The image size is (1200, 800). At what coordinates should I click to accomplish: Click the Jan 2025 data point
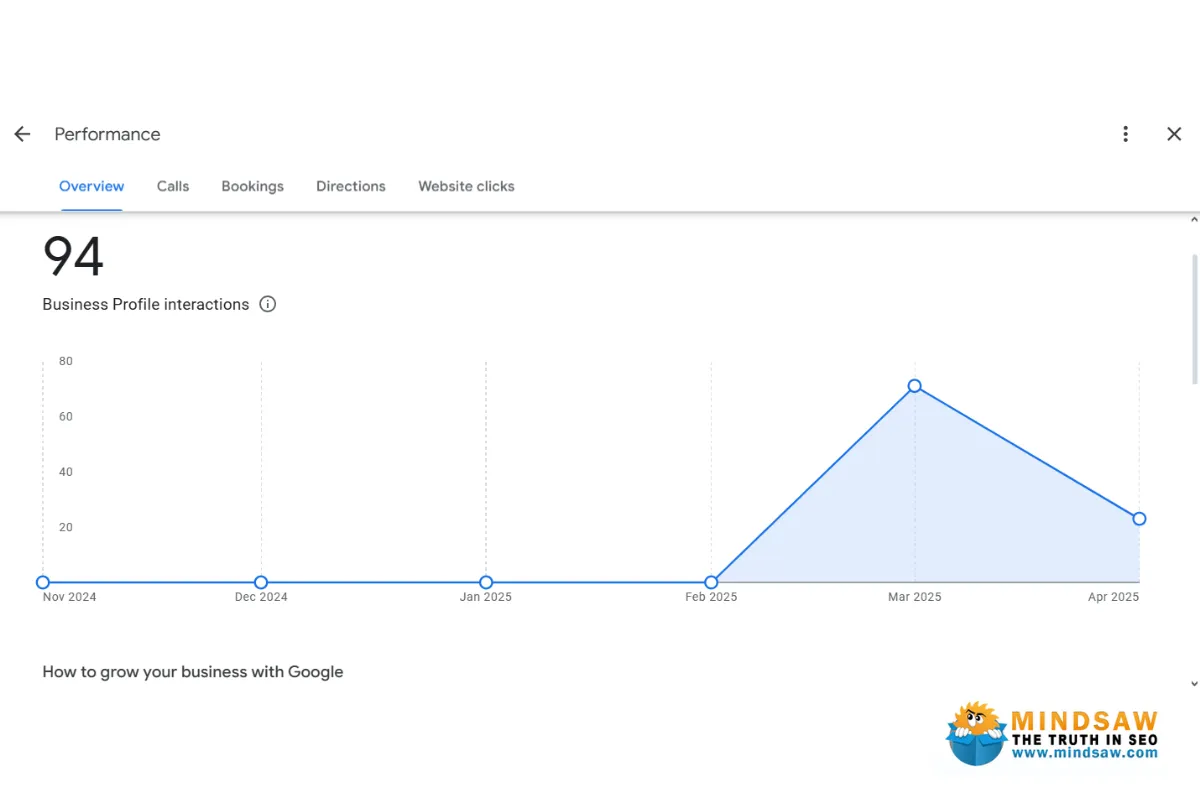[x=486, y=582]
